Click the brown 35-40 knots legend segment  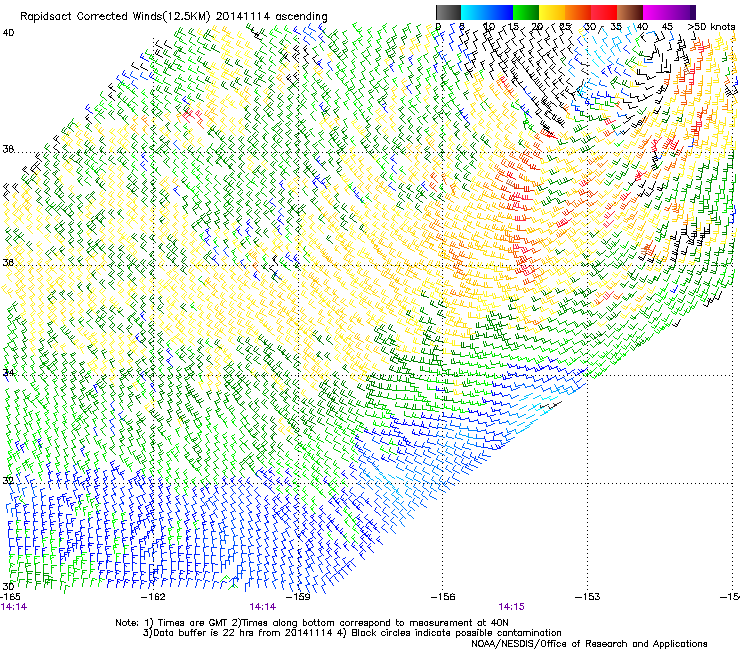[630, 12]
